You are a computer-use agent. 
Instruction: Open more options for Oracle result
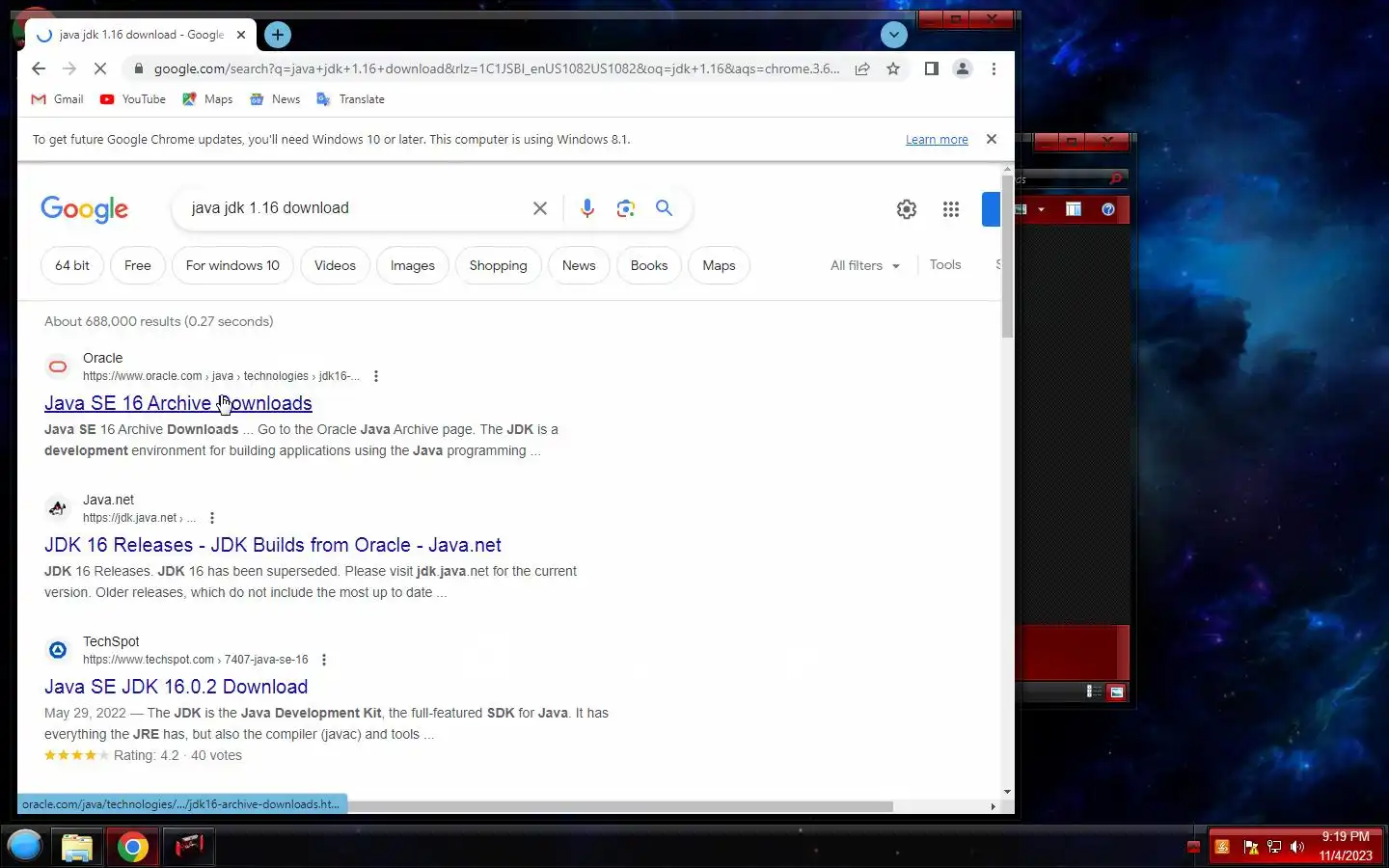pos(376,376)
